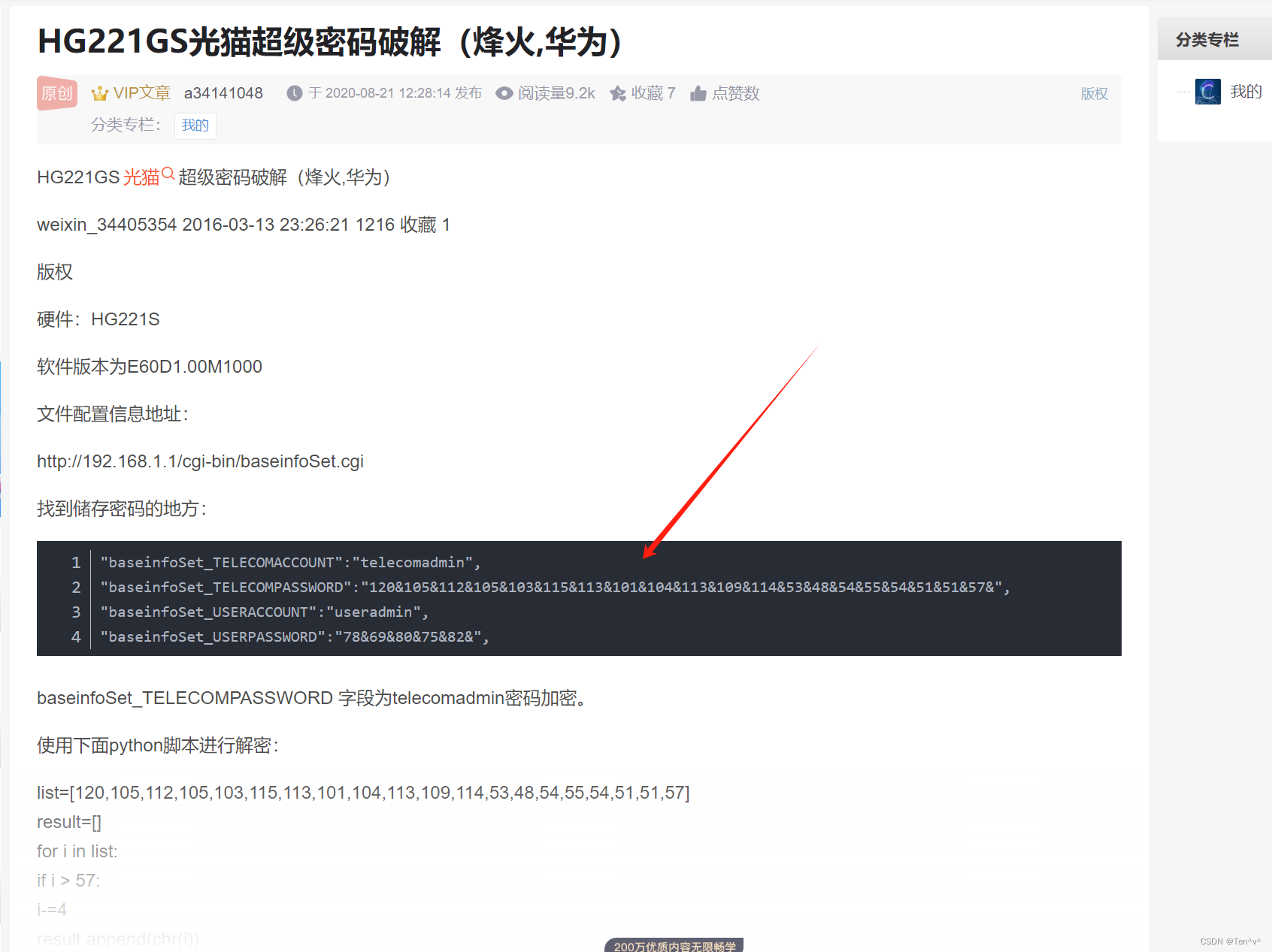Viewport: 1272px width, 952px height.
Task: Click the 收藏 7 label
Action: 653,93
